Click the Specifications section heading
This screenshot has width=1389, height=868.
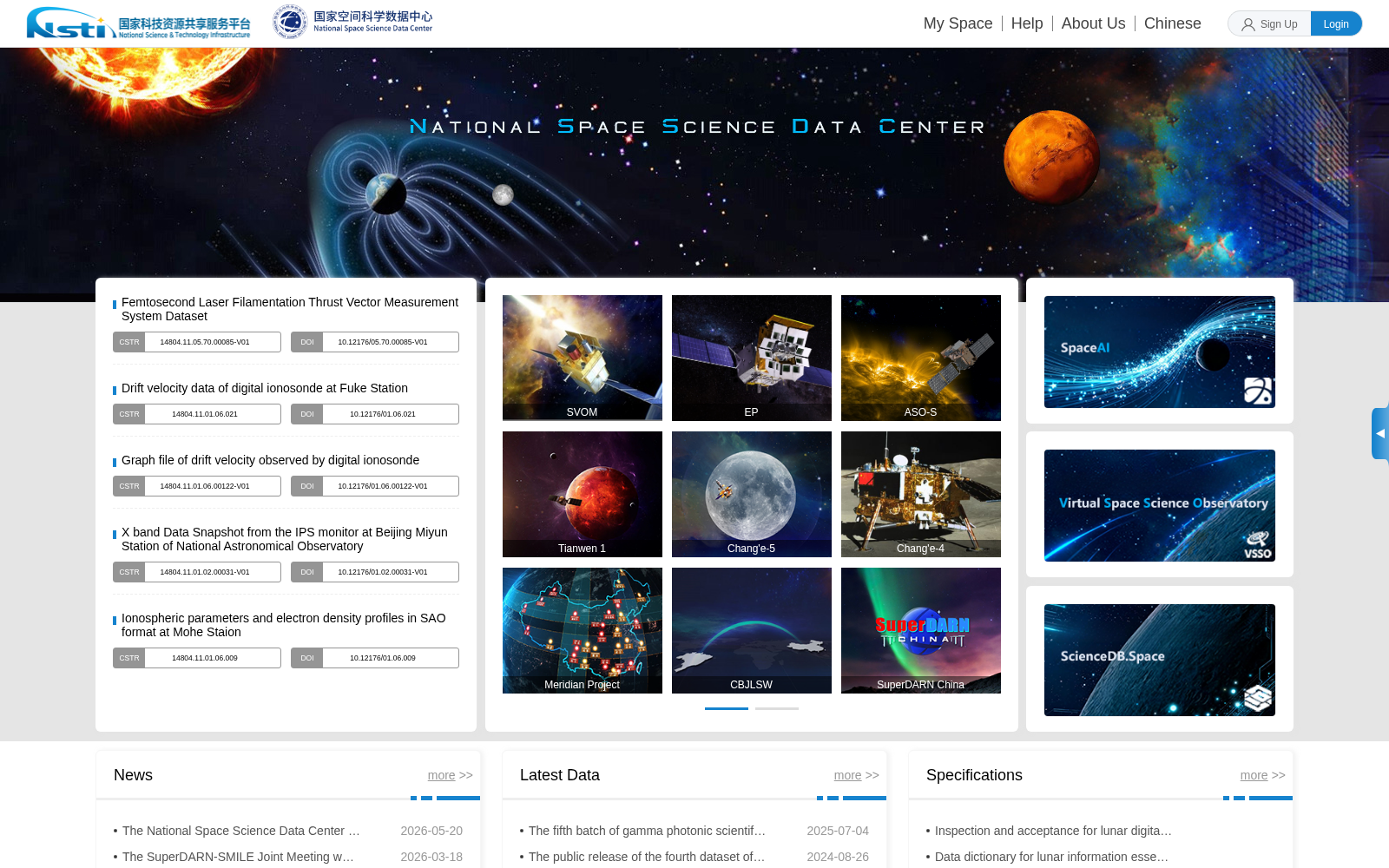pos(974,775)
